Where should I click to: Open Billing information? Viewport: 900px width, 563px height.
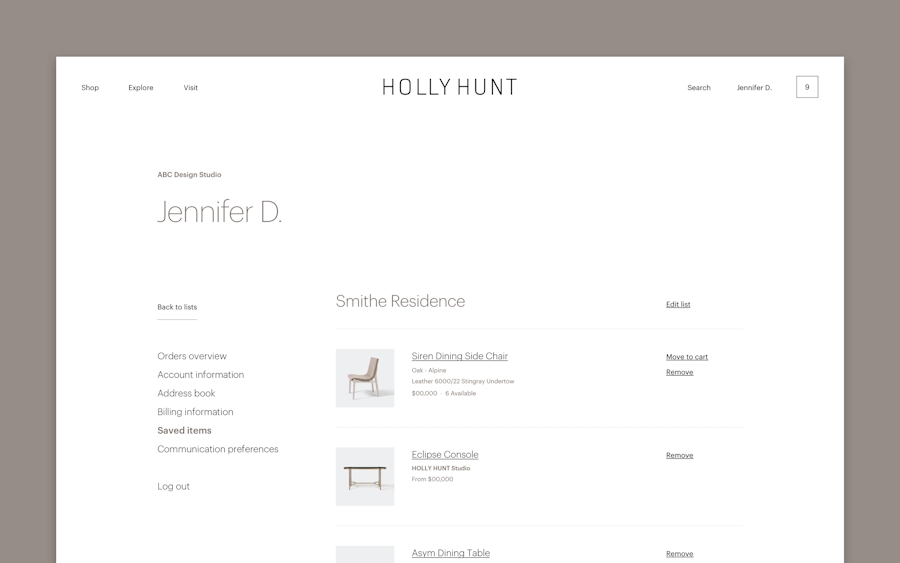pos(195,412)
